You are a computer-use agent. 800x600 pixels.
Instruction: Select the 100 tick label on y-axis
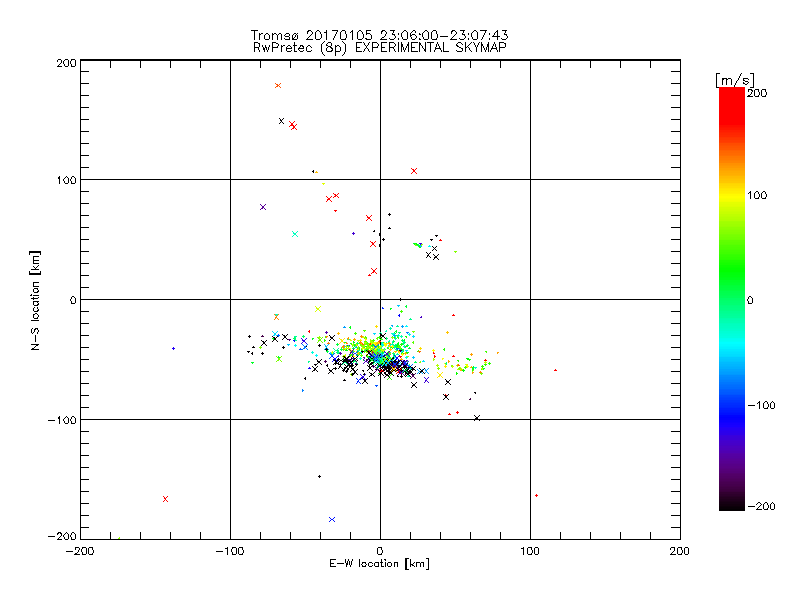click(x=65, y=180)
